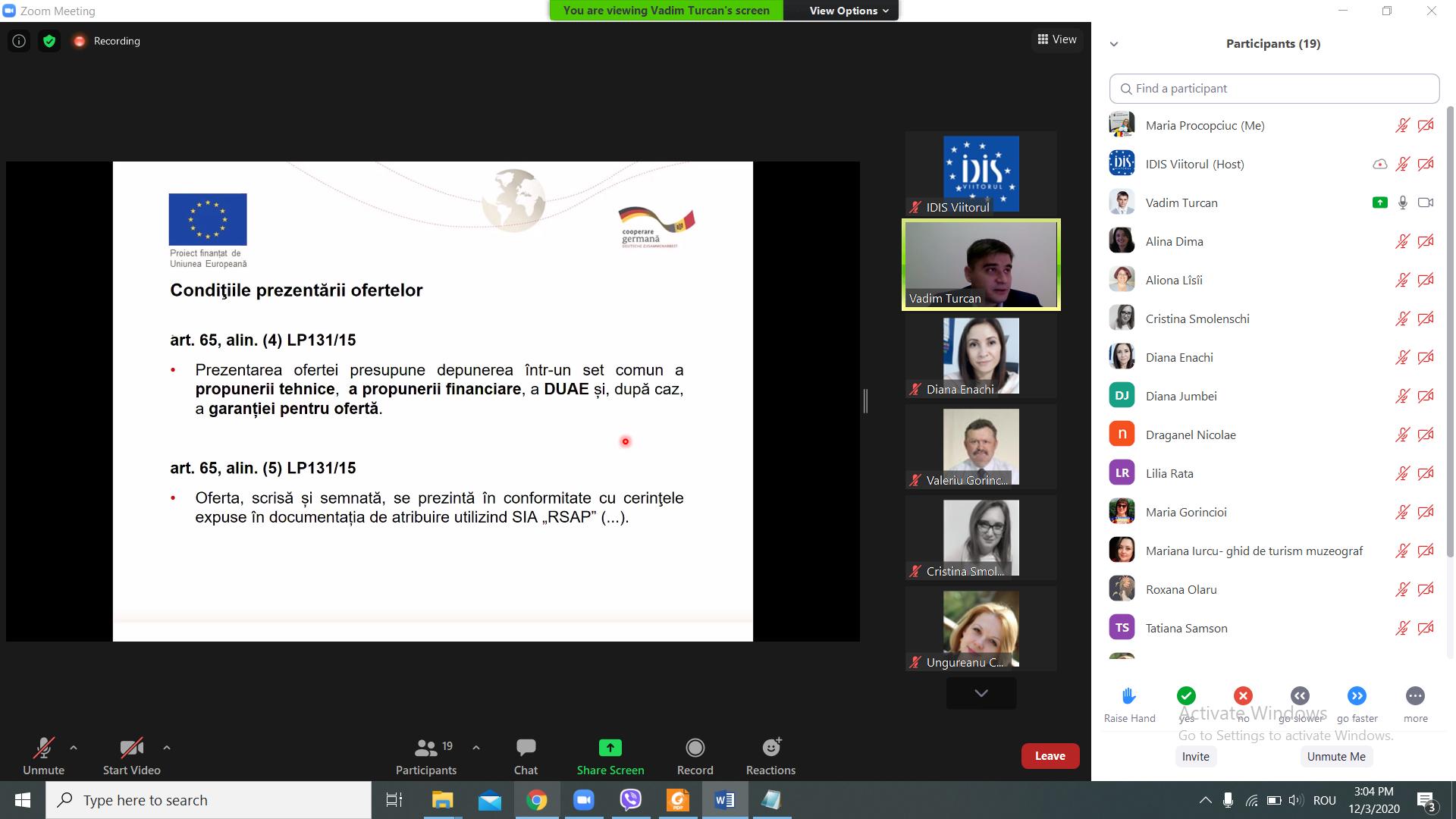Start recording with Record button
Image resolution: width=1456 pixels, height=819 pixels.
click(695, 756)
